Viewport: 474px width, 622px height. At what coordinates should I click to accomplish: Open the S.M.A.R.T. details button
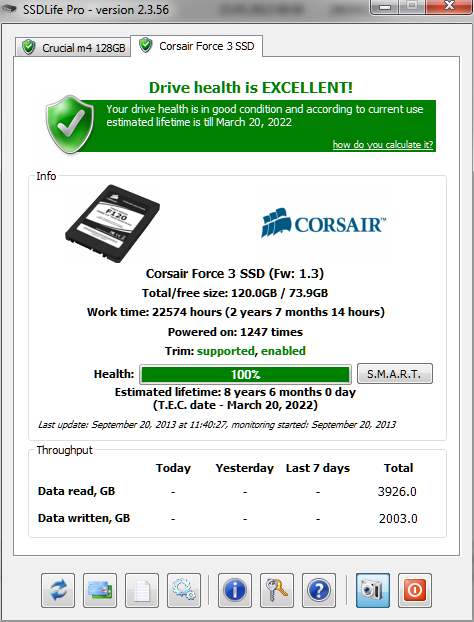point(395,374)
